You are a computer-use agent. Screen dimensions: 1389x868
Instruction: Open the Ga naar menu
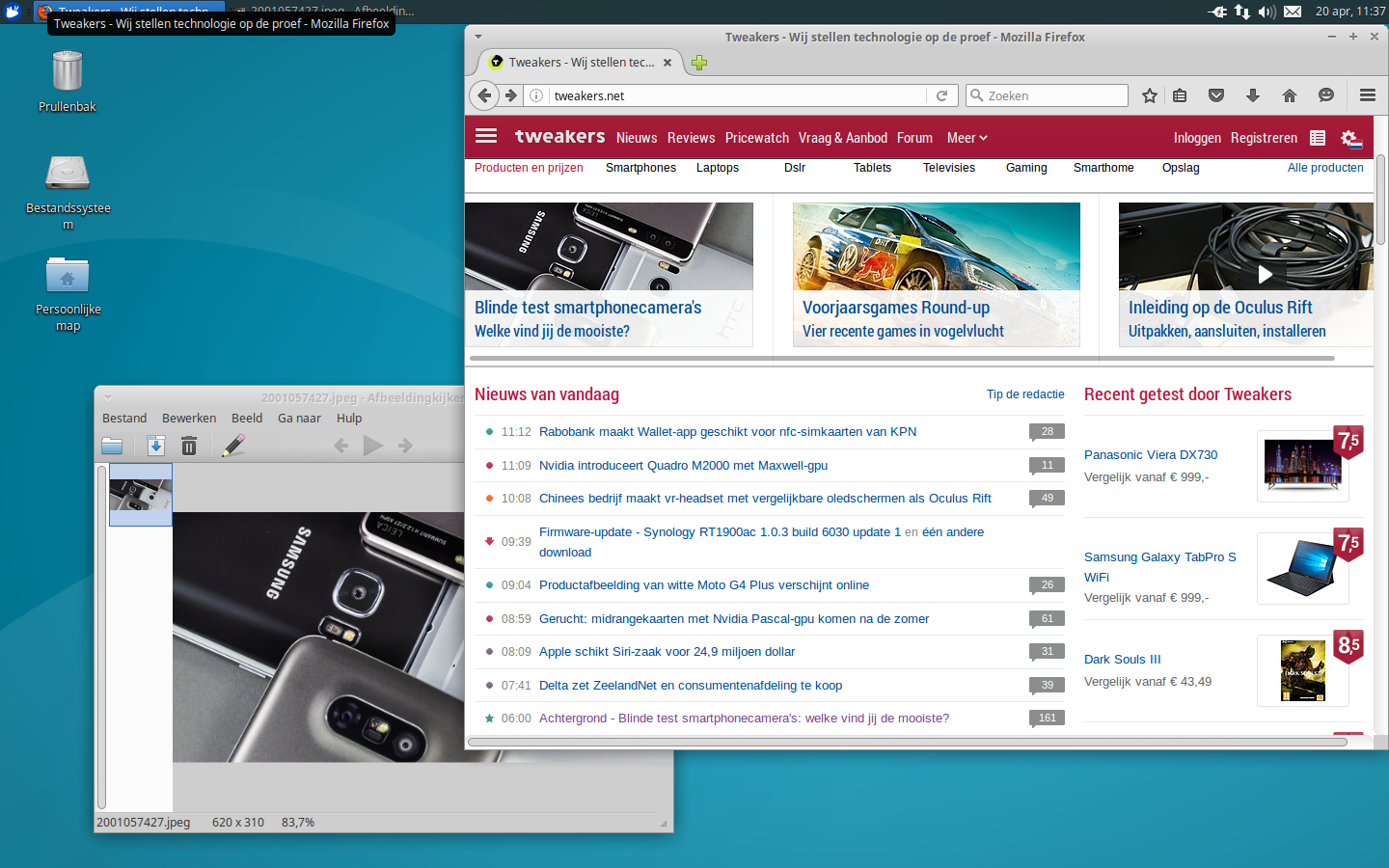click(x=299, y=418)
